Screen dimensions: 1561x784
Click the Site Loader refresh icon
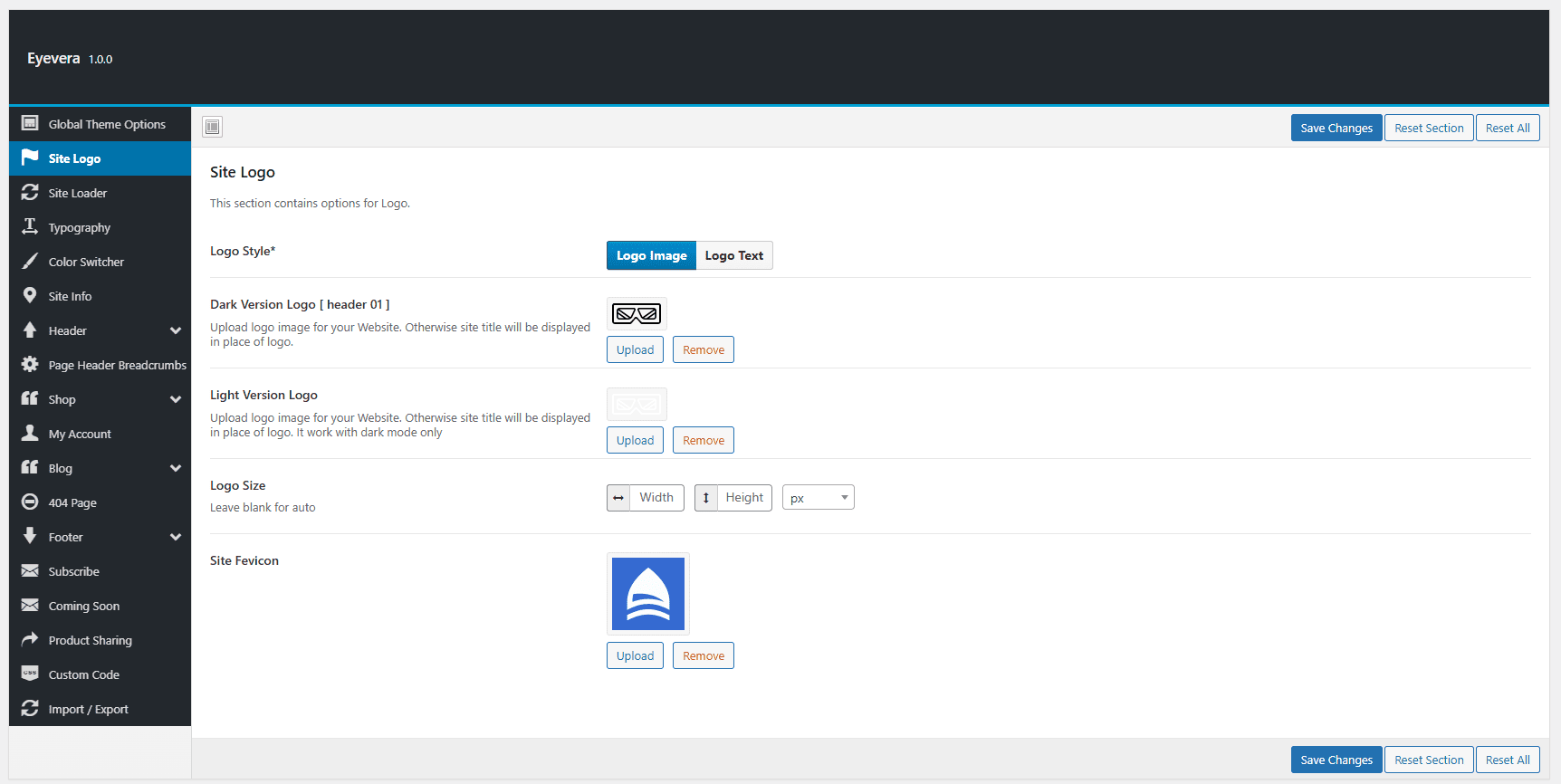(30, 192)
